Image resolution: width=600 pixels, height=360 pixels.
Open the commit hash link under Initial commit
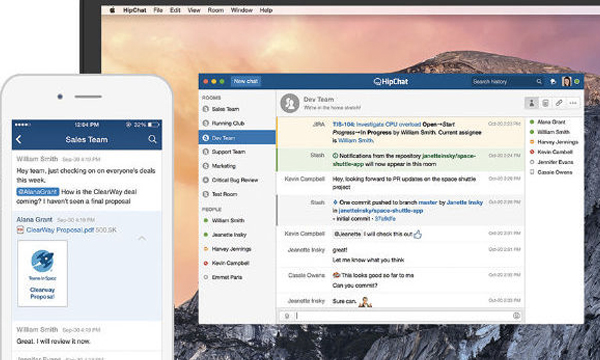point(385,219)
